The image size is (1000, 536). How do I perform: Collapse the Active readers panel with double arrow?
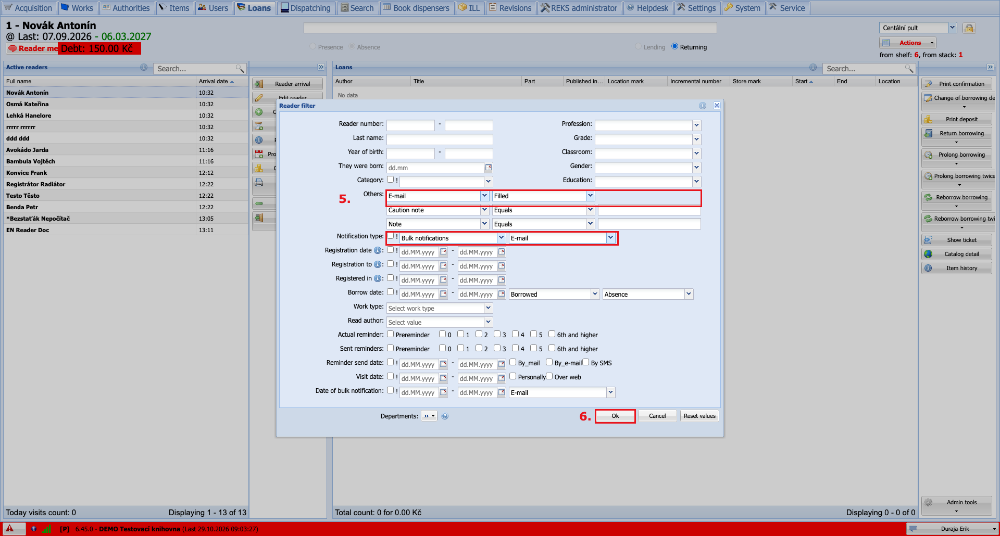(x=321, y=67)
